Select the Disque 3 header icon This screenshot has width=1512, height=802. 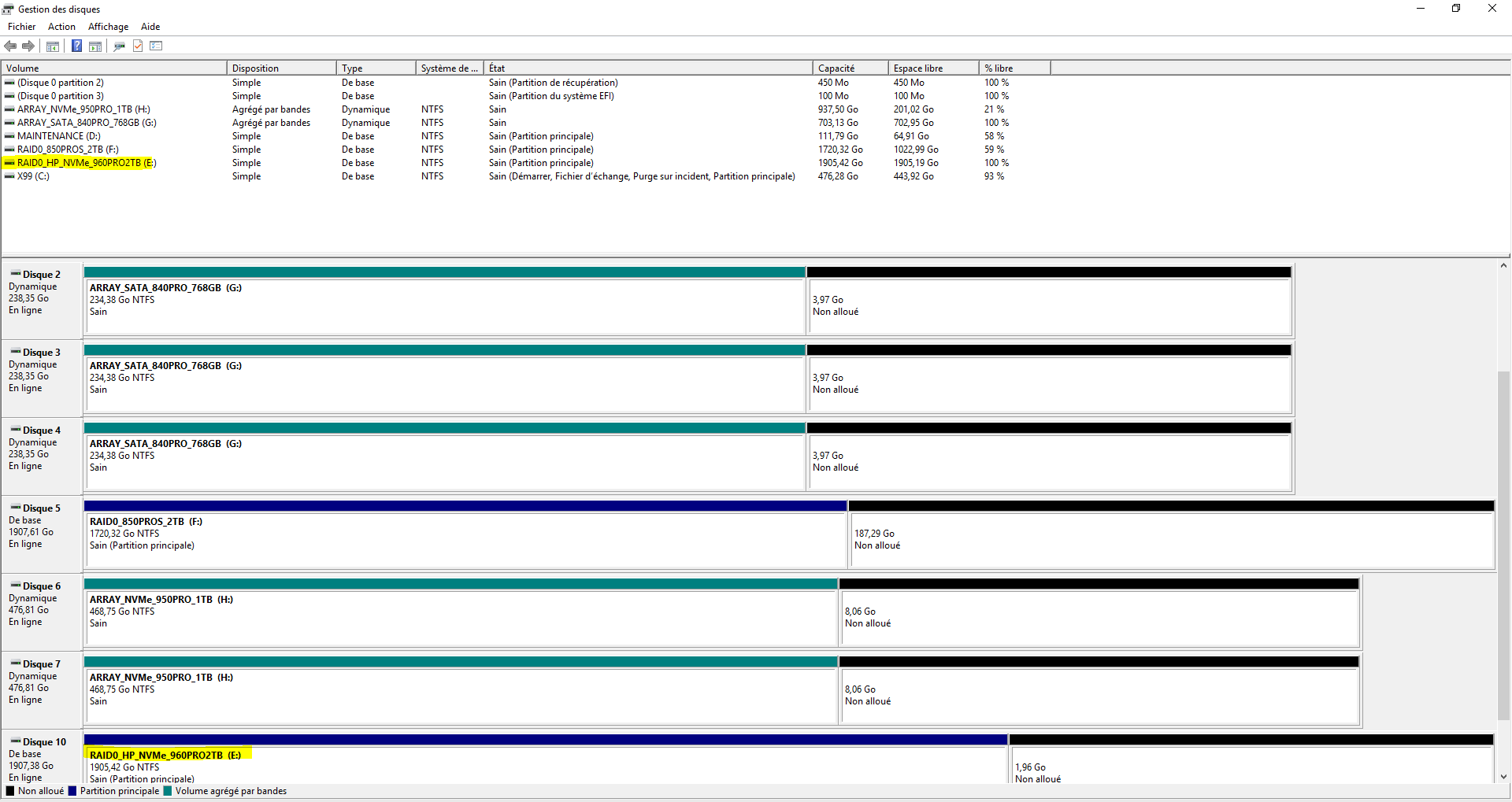coord(16,352)
